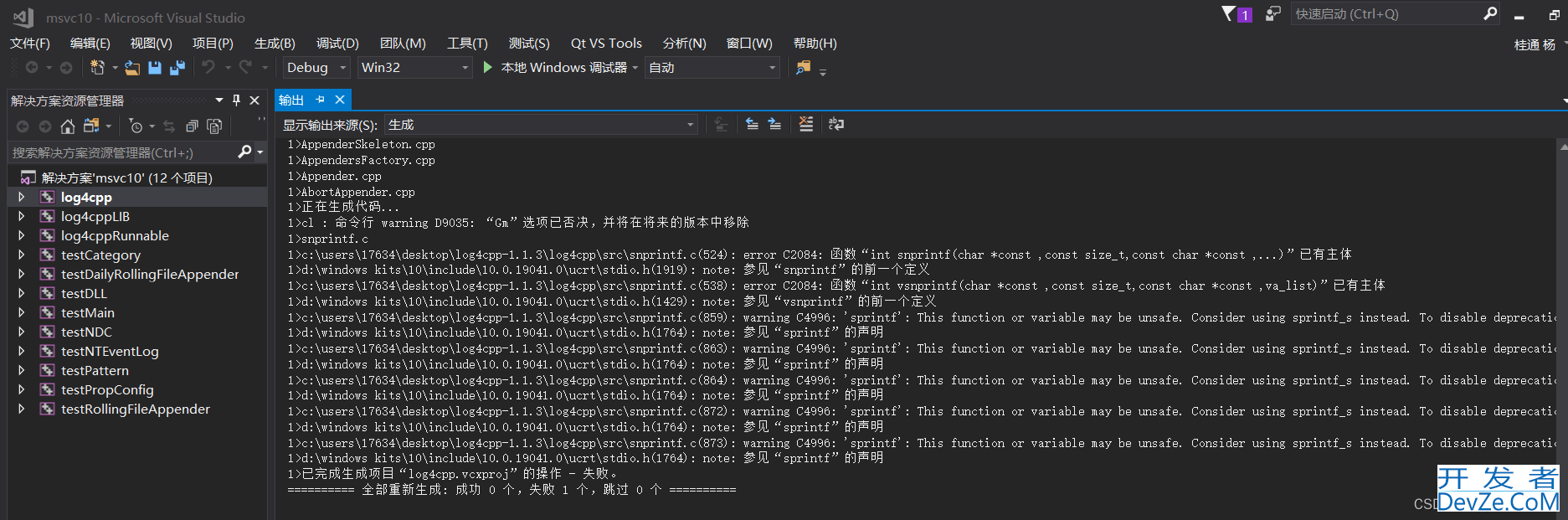
Task: Click the Send Feedback icon
Action: click(1272, 13)
